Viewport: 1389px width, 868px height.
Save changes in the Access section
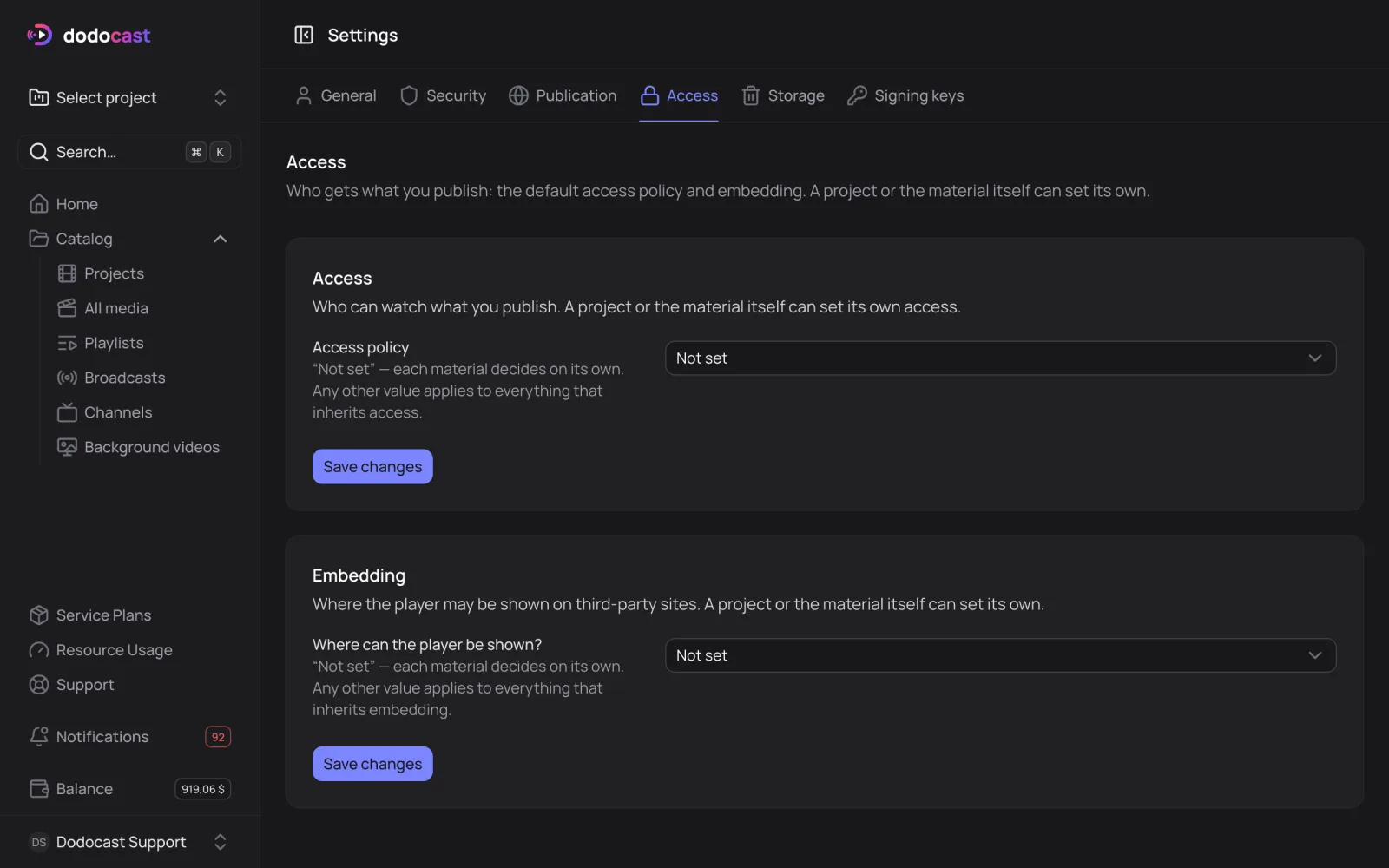(372, 466)
